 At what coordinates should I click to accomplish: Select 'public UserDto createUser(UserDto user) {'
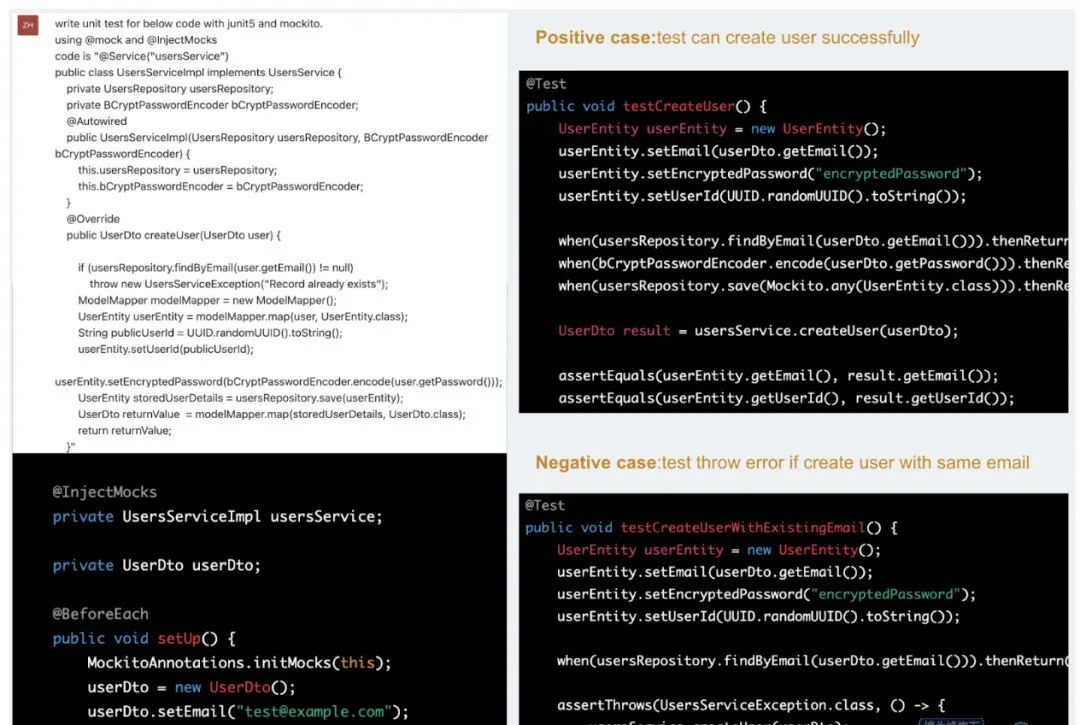point(174,235)
